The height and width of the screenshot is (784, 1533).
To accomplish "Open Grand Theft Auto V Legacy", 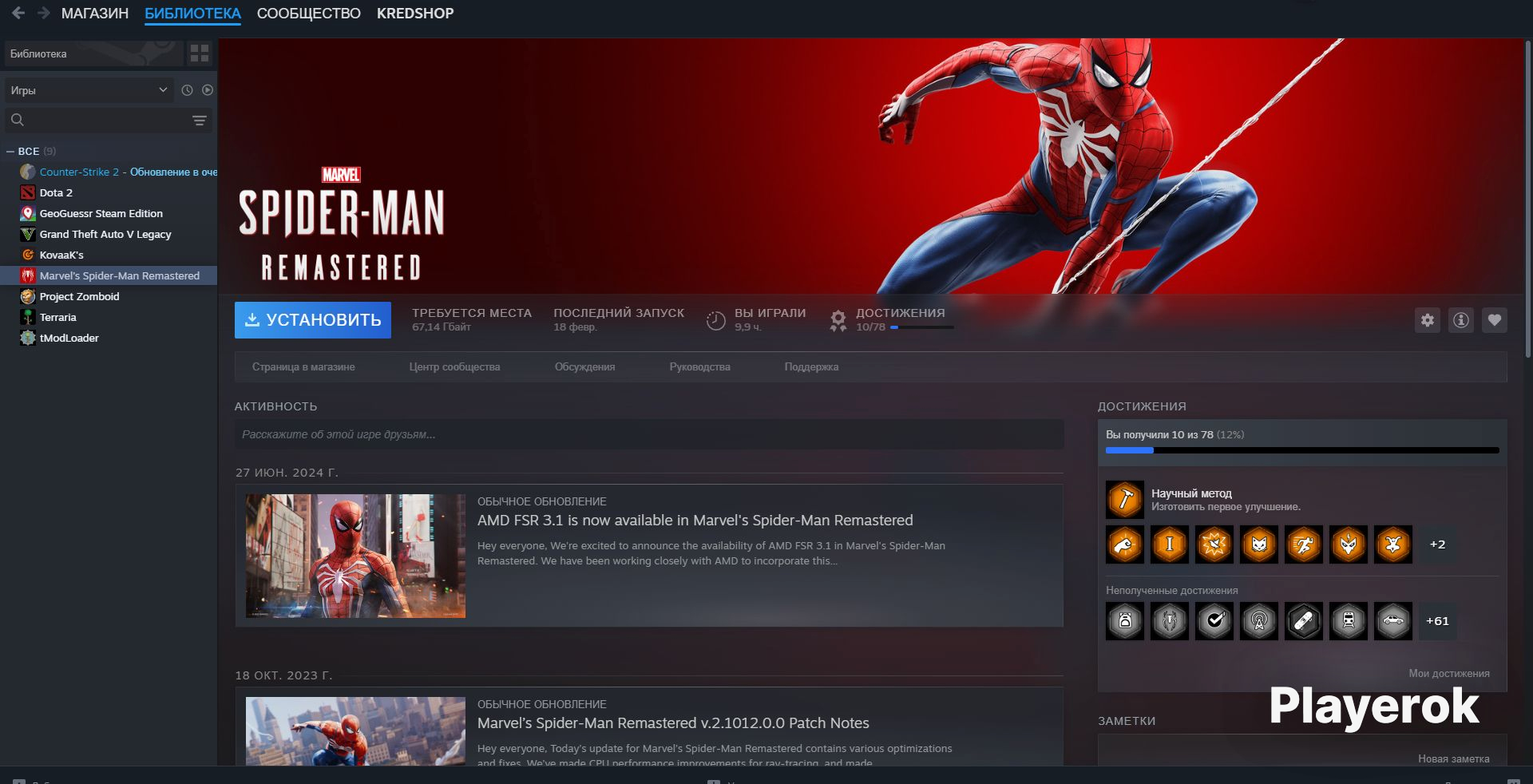I will [105, 234].
